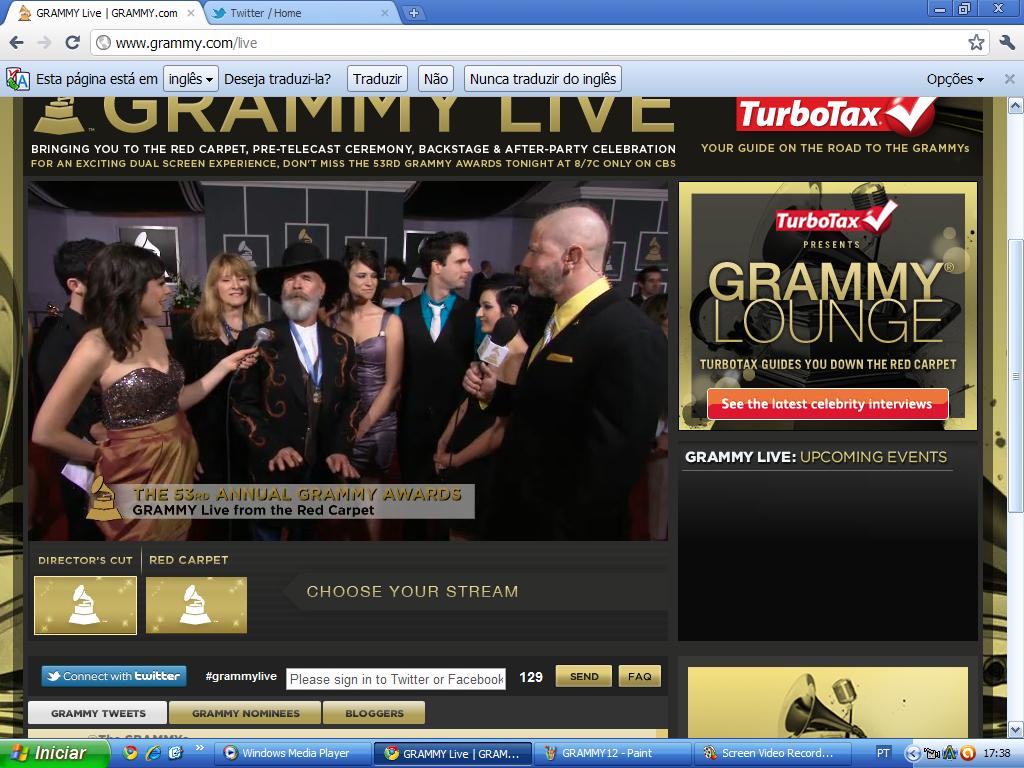Switch to the BLOGGERS tab
The width and height of the screenshot is (1024, 768).
374,713
